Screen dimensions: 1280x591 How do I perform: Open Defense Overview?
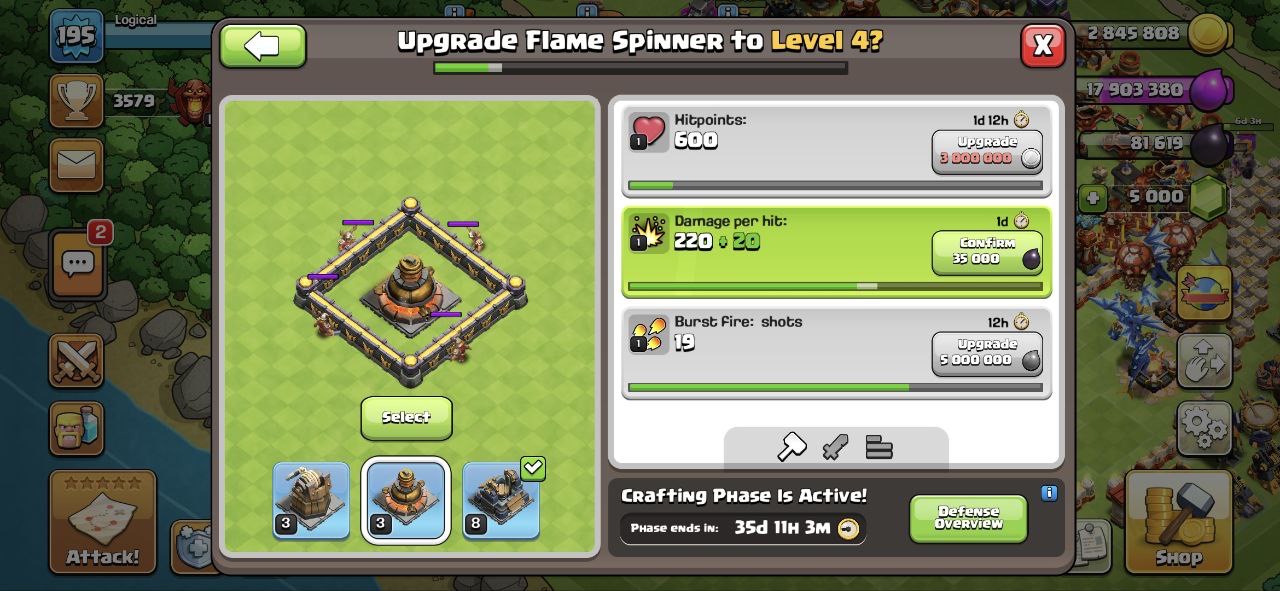pyautogui.click(x=968, y=518)
